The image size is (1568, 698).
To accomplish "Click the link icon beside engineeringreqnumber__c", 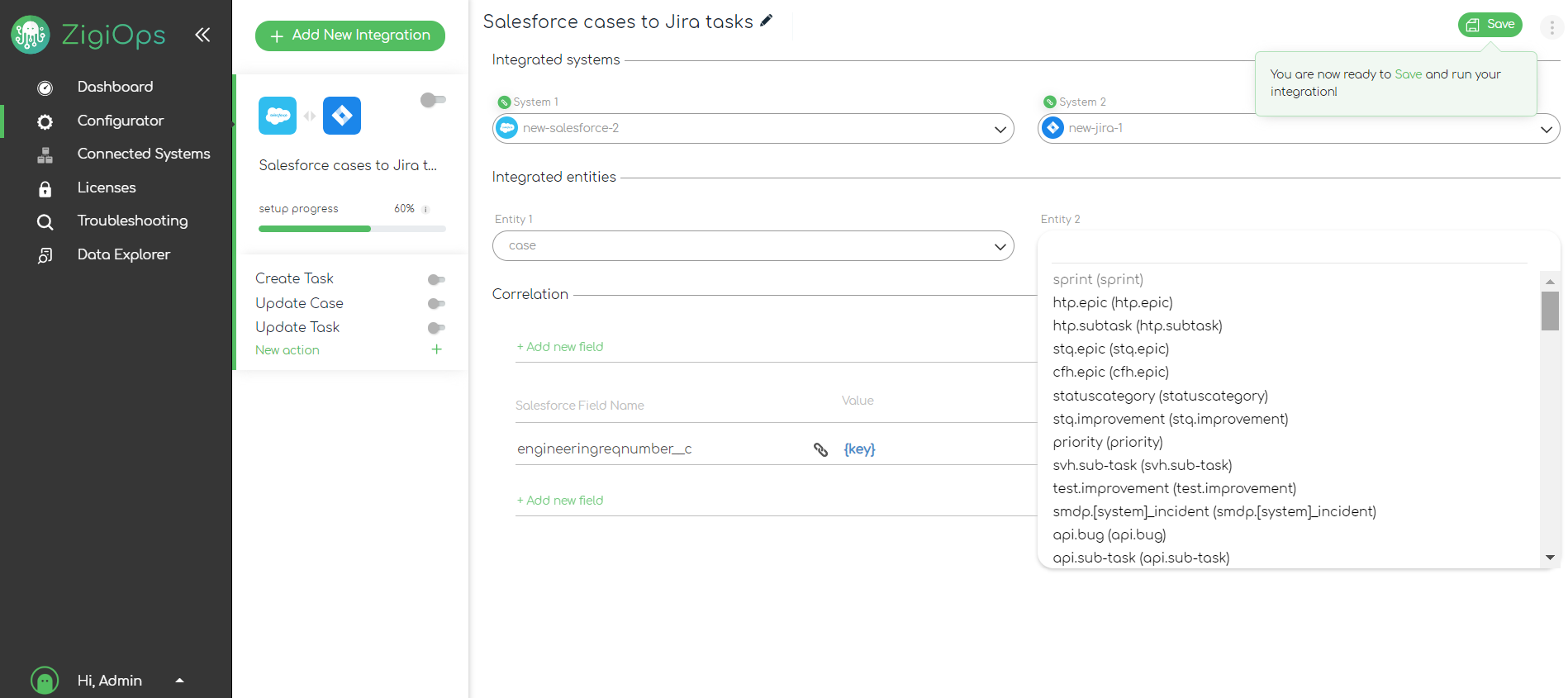I will coord(820,449).
